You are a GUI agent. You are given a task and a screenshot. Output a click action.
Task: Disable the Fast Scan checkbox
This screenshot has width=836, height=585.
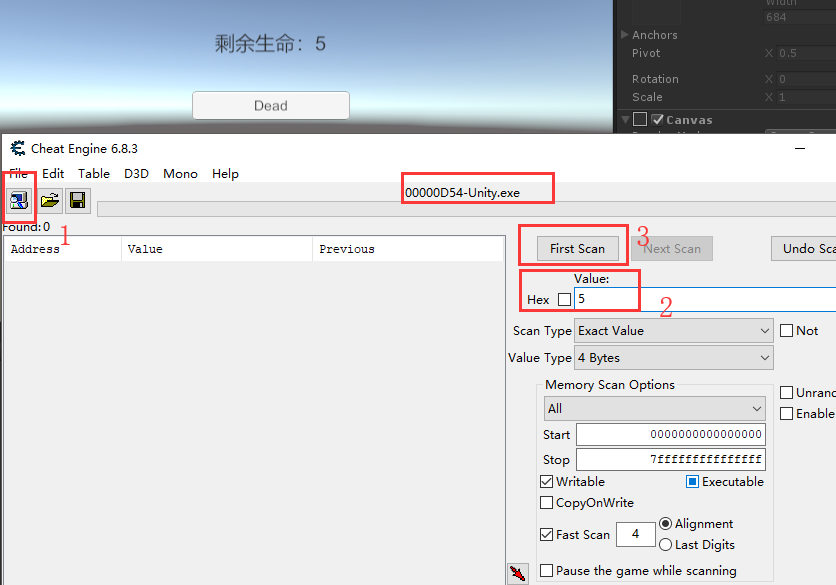click(547, 534)
